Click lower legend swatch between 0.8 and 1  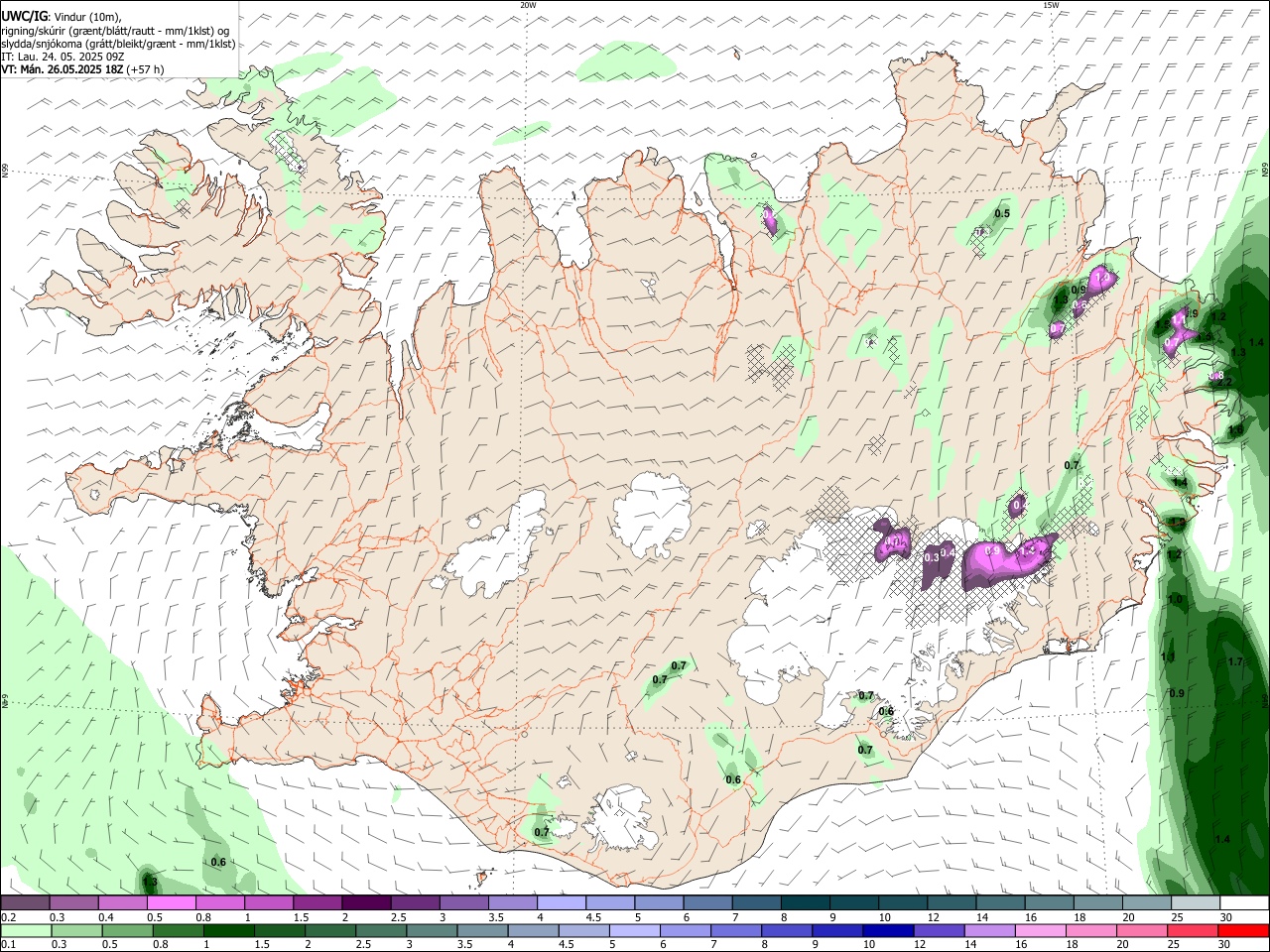178,931
